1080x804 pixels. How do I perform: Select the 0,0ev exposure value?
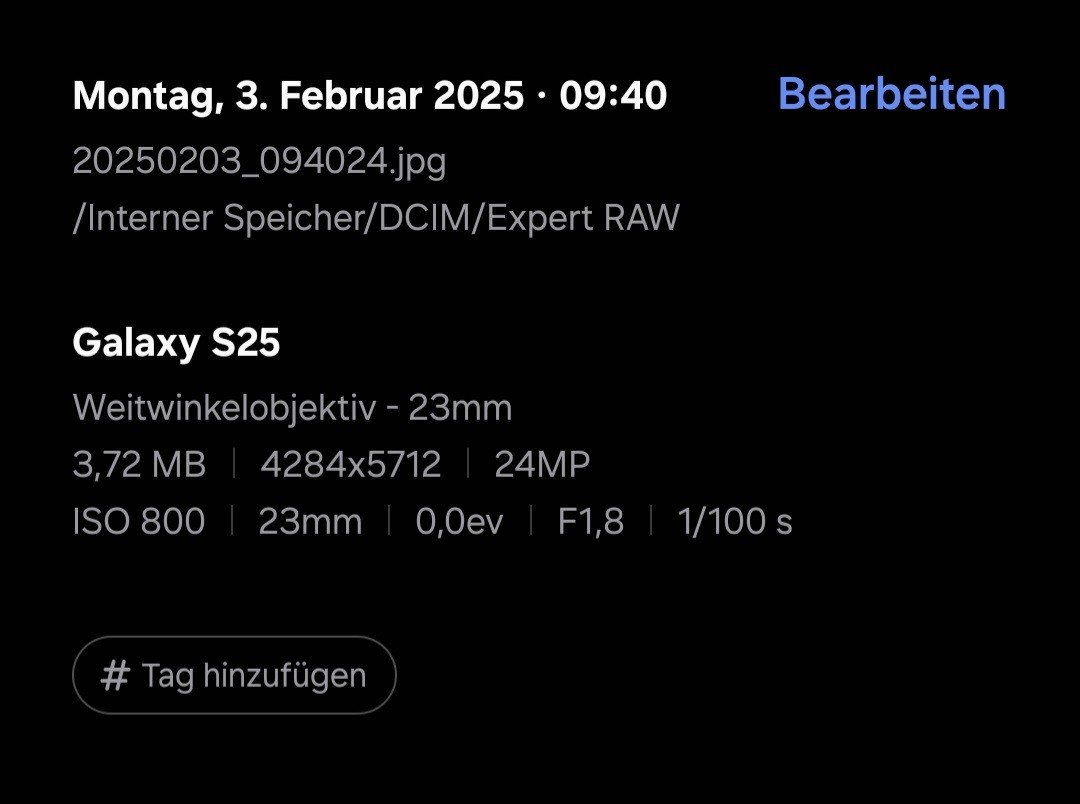(x=459, y=521)
